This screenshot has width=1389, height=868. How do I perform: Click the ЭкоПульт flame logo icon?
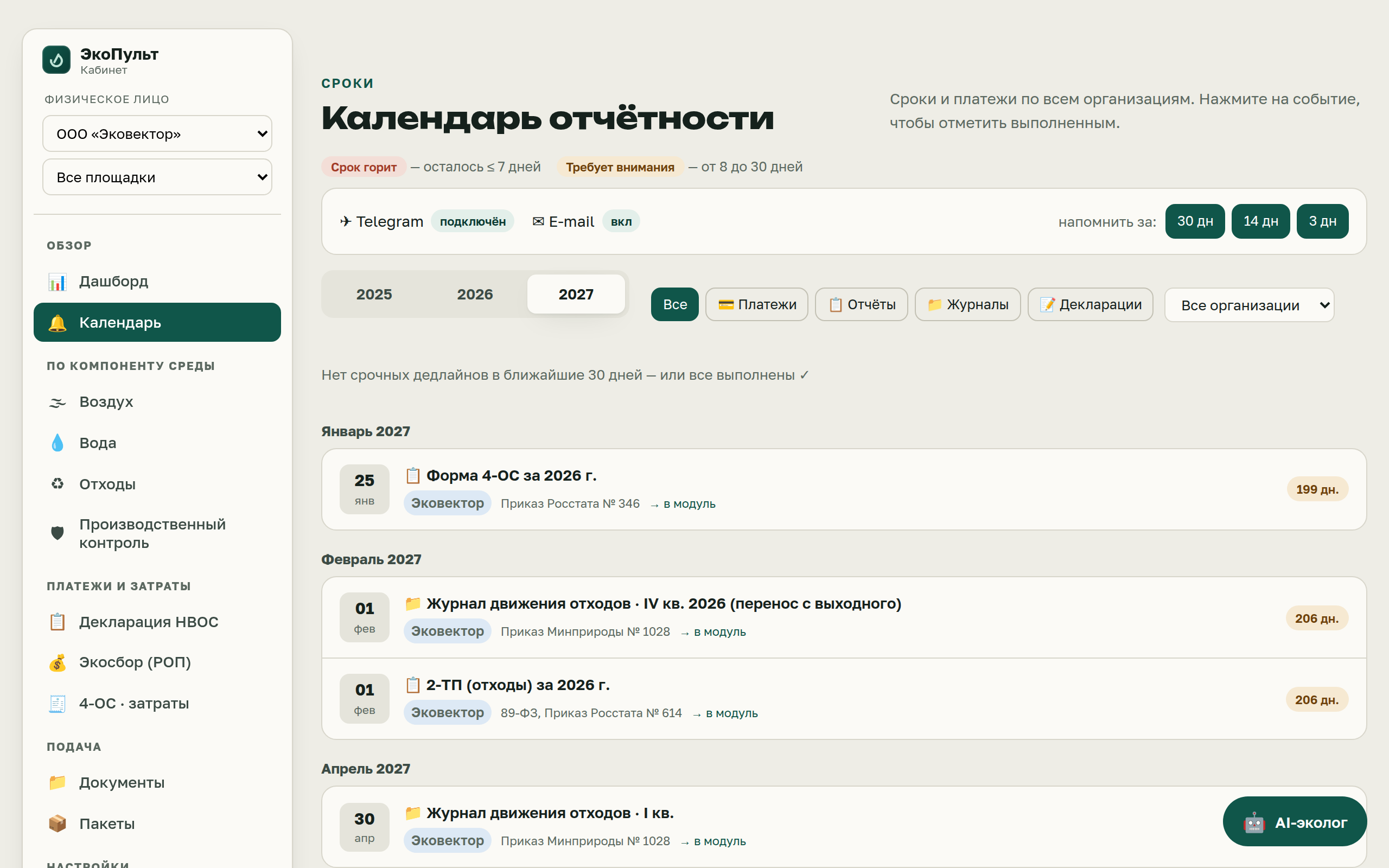[x=56, y=60]
